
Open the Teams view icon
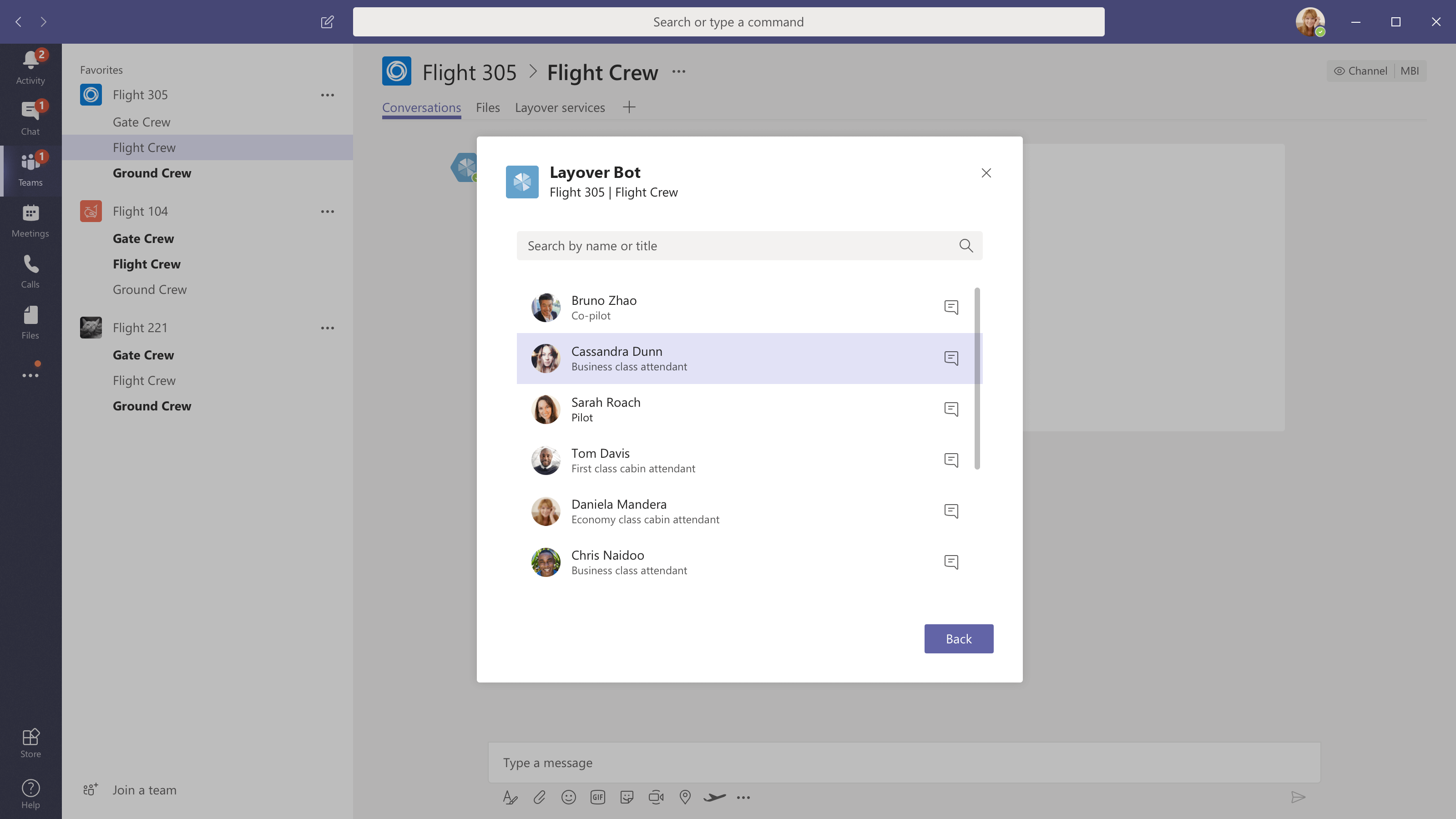point(30,170)
